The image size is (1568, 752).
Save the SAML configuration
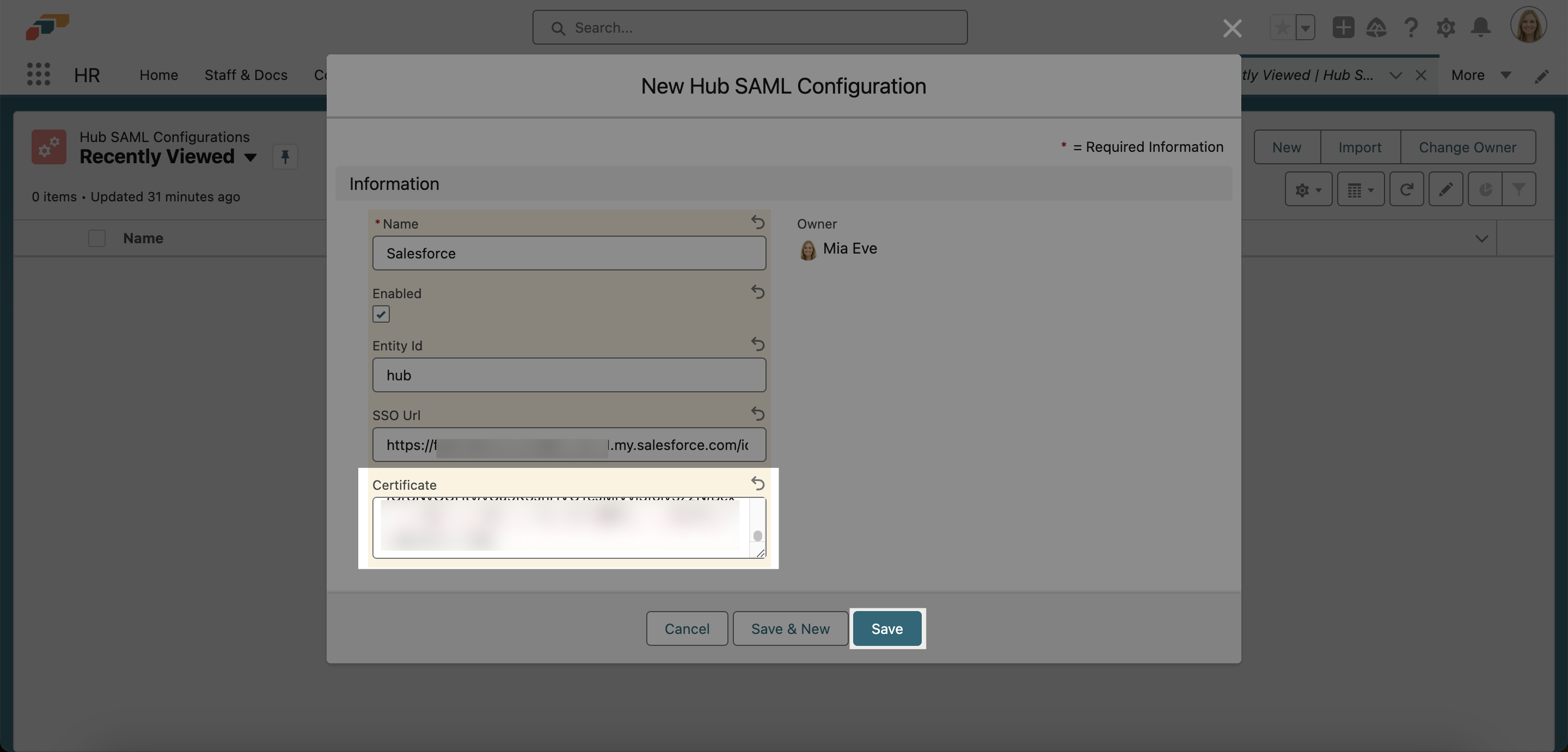tap(886, 628)
